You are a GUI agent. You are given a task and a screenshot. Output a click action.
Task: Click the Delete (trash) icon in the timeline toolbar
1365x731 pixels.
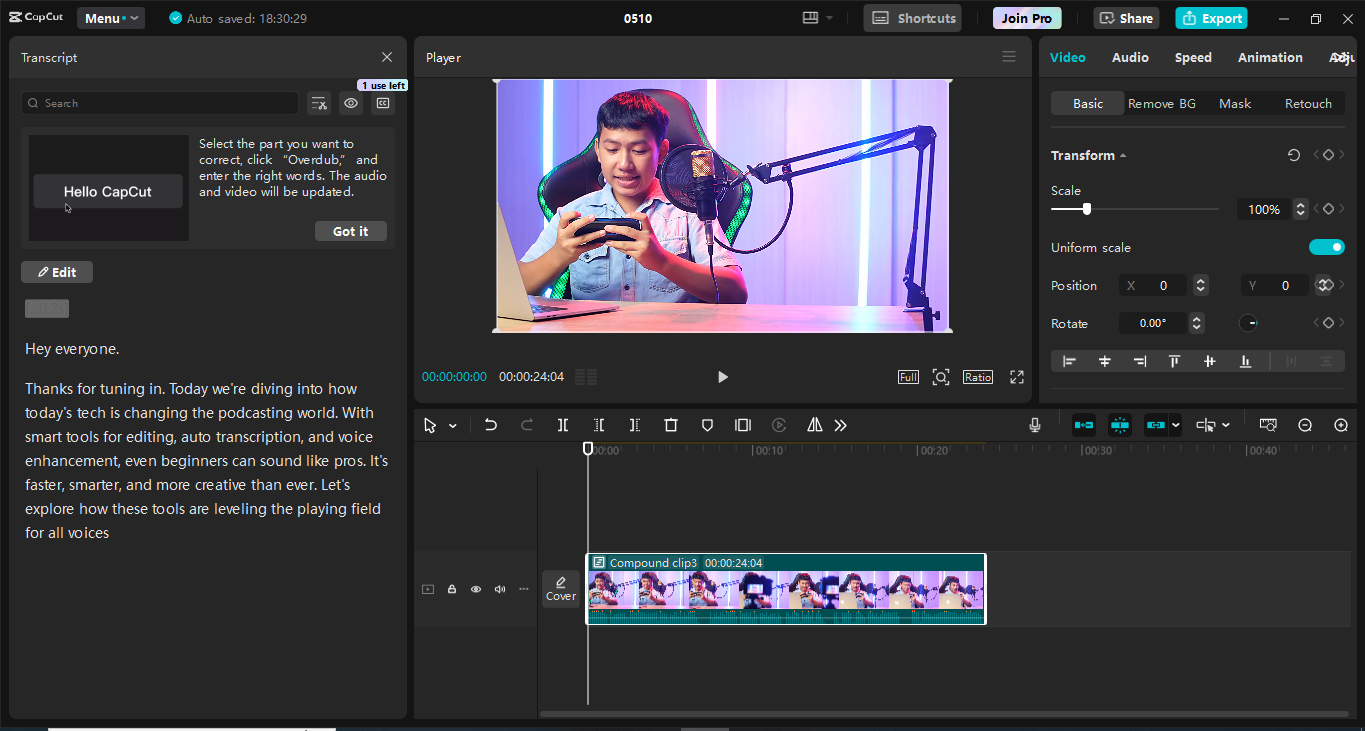(671, 425)
